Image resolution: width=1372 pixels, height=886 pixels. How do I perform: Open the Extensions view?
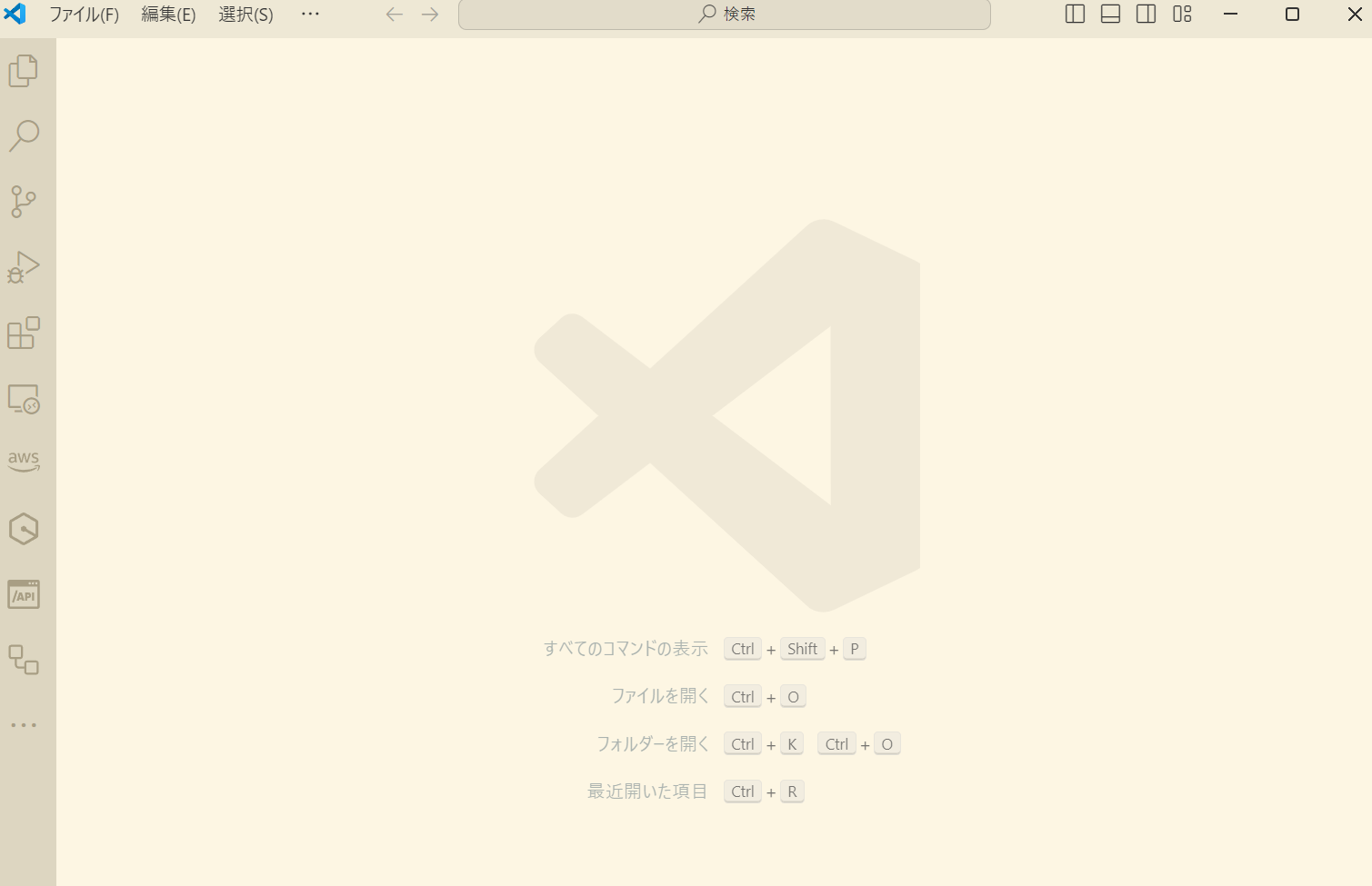pos(24,333)
